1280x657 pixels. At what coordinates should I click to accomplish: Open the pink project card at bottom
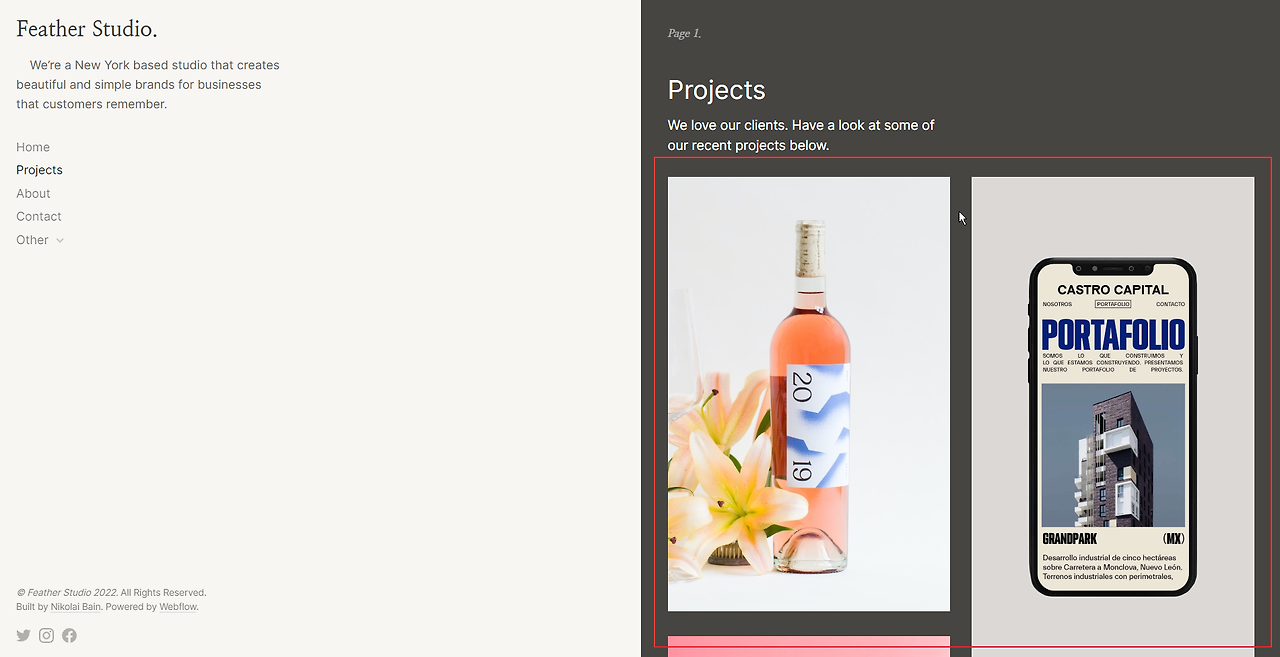(x=809, y=646)
